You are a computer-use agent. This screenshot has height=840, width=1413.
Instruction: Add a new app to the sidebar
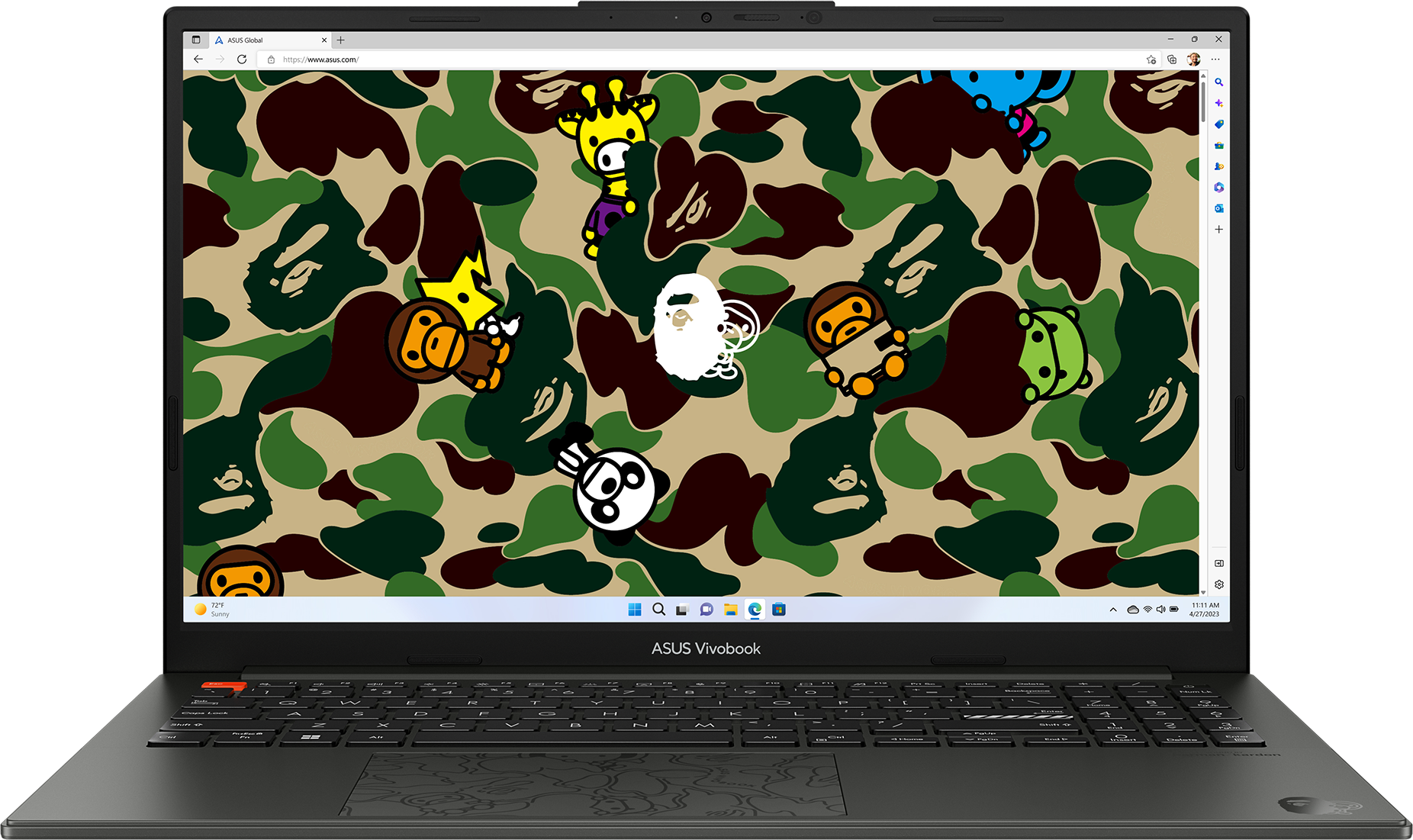click(1219, 229)
